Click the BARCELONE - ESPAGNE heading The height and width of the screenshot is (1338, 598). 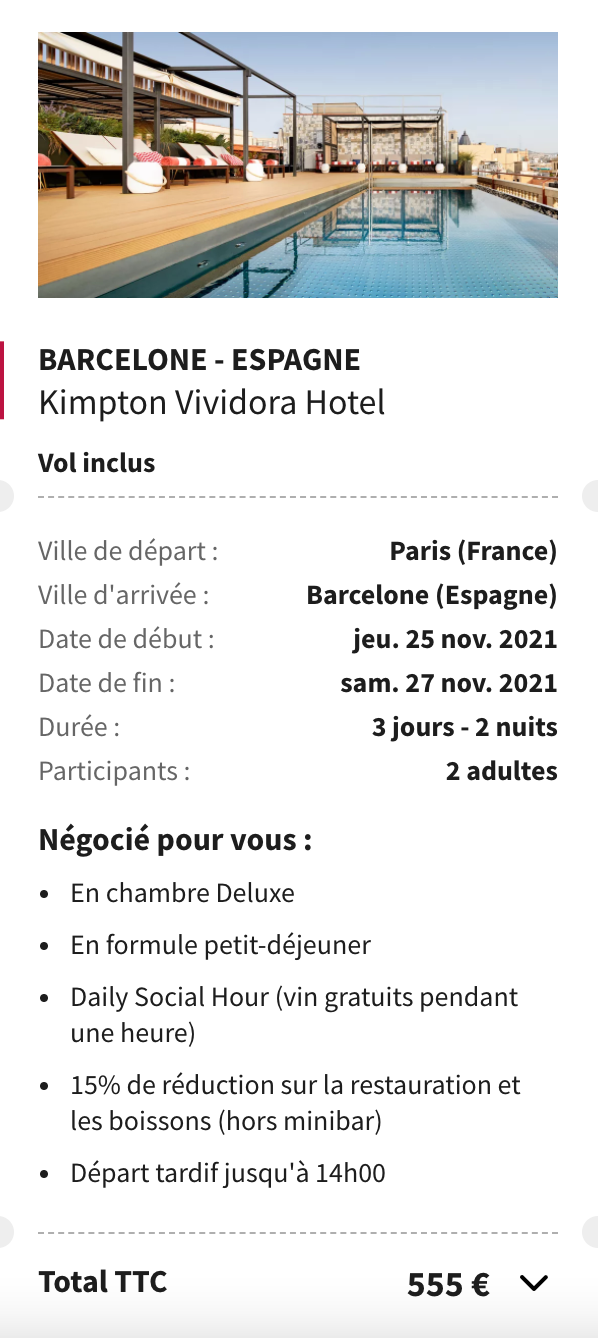click(x=200, y=359)
